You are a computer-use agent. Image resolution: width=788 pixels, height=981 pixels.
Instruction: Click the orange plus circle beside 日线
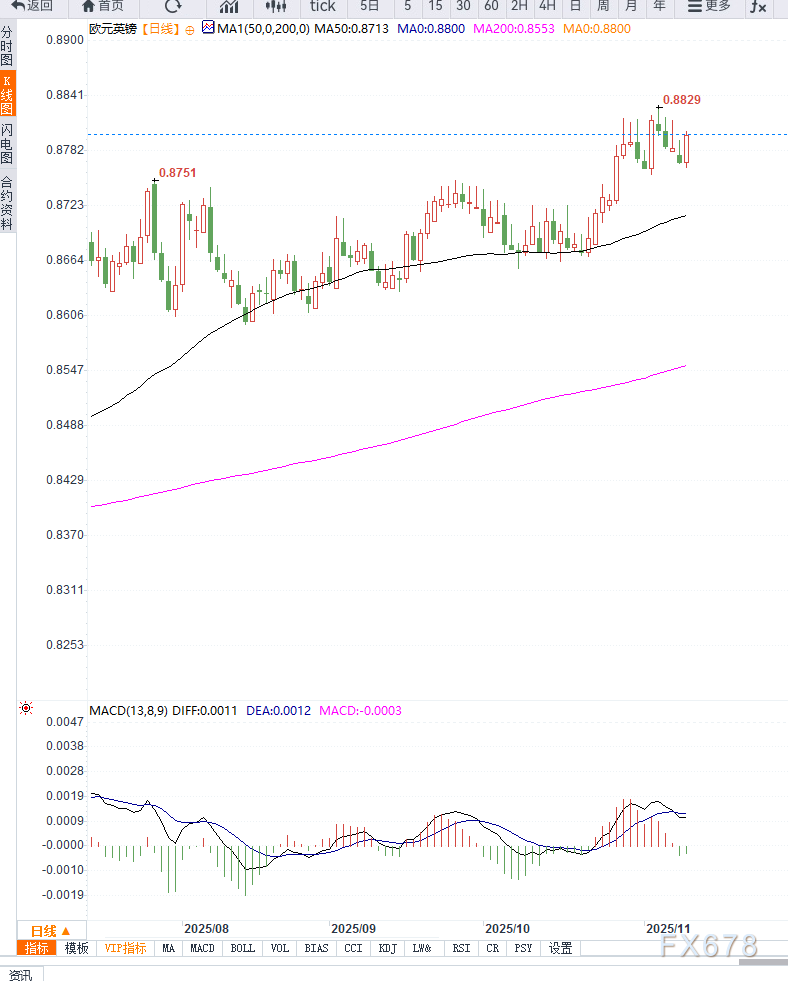click(x=189, y=30)
